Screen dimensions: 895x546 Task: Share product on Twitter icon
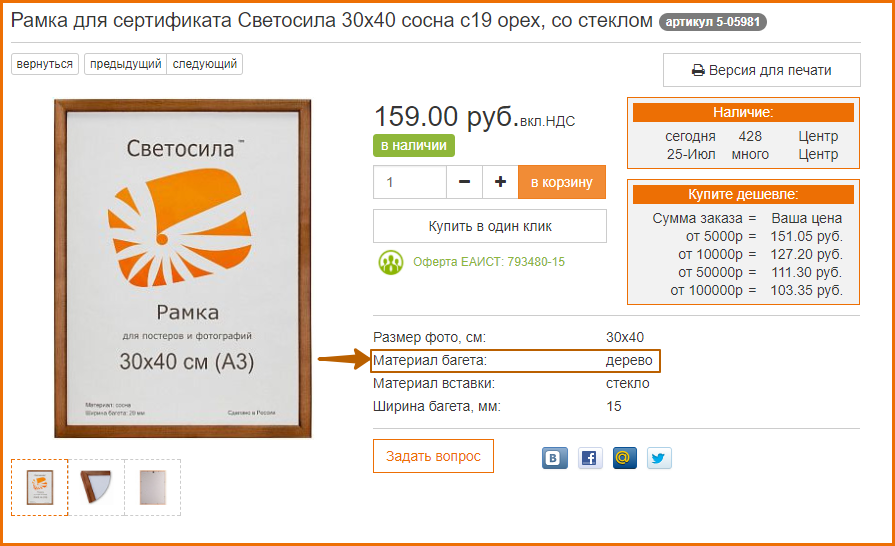coord(659,458)
